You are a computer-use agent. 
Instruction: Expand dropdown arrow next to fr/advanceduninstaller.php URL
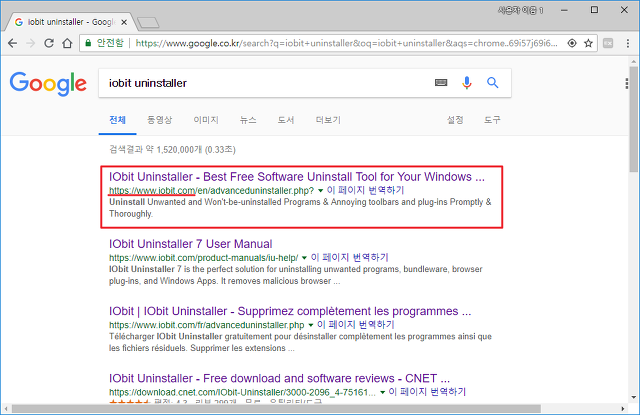[x=311, y=325]
